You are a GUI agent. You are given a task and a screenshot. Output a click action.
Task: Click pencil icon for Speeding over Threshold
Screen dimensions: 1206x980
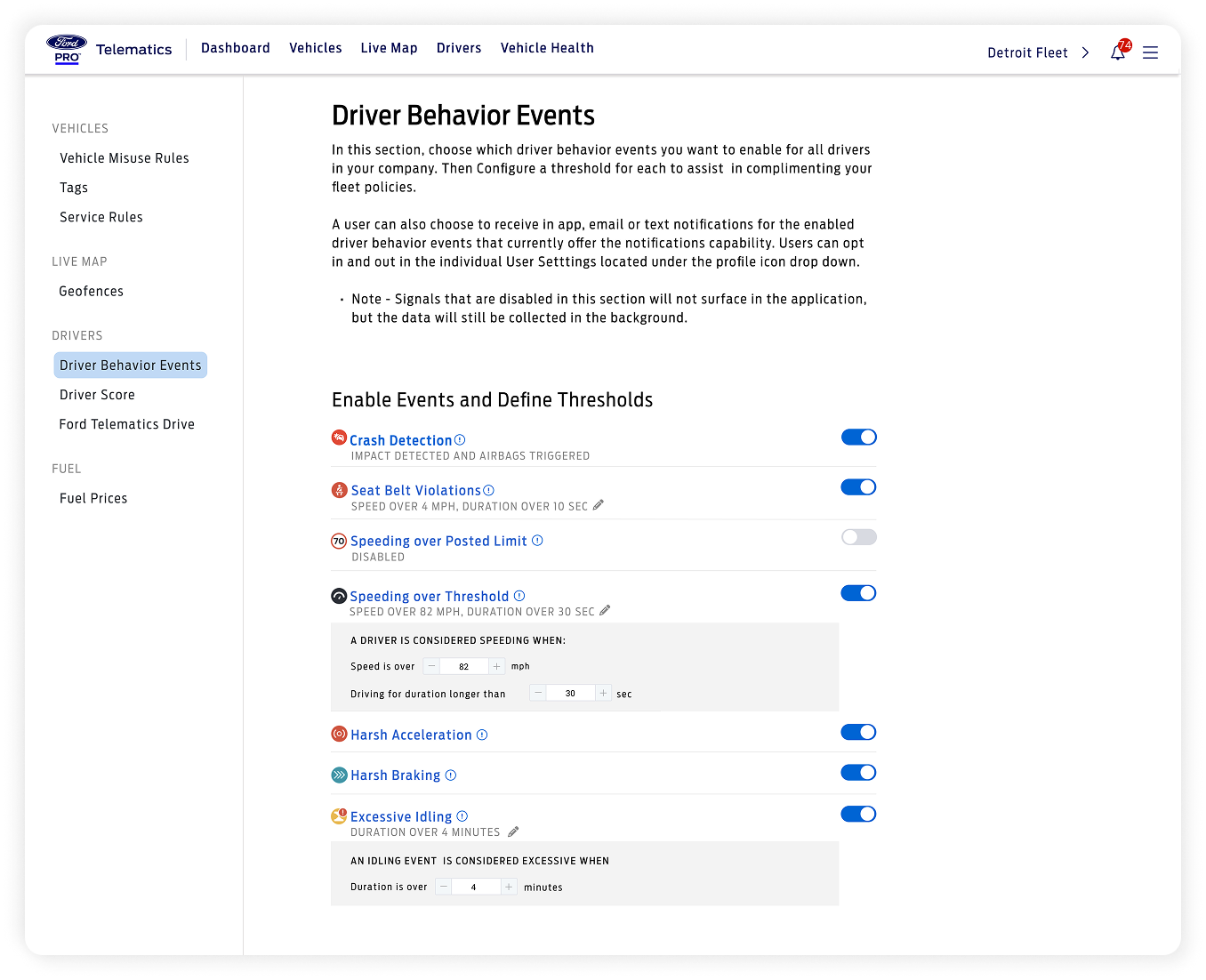(605, 611)
